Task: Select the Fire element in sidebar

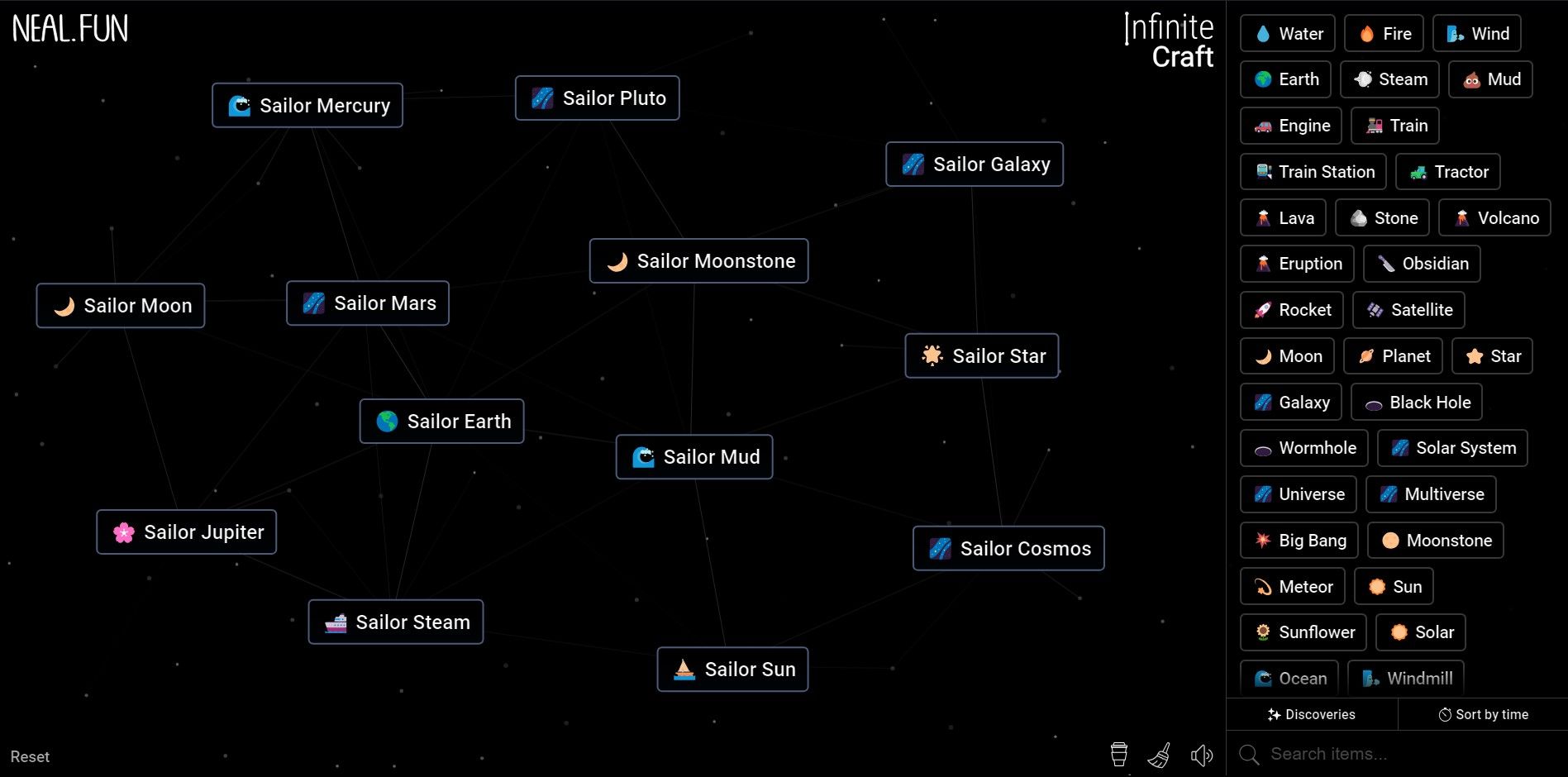Action: [x=1385, y=34]
